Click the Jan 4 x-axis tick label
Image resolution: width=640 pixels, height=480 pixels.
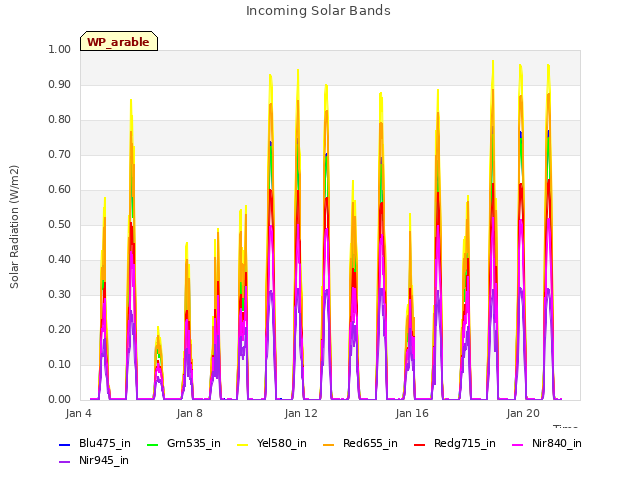point(78,413)
